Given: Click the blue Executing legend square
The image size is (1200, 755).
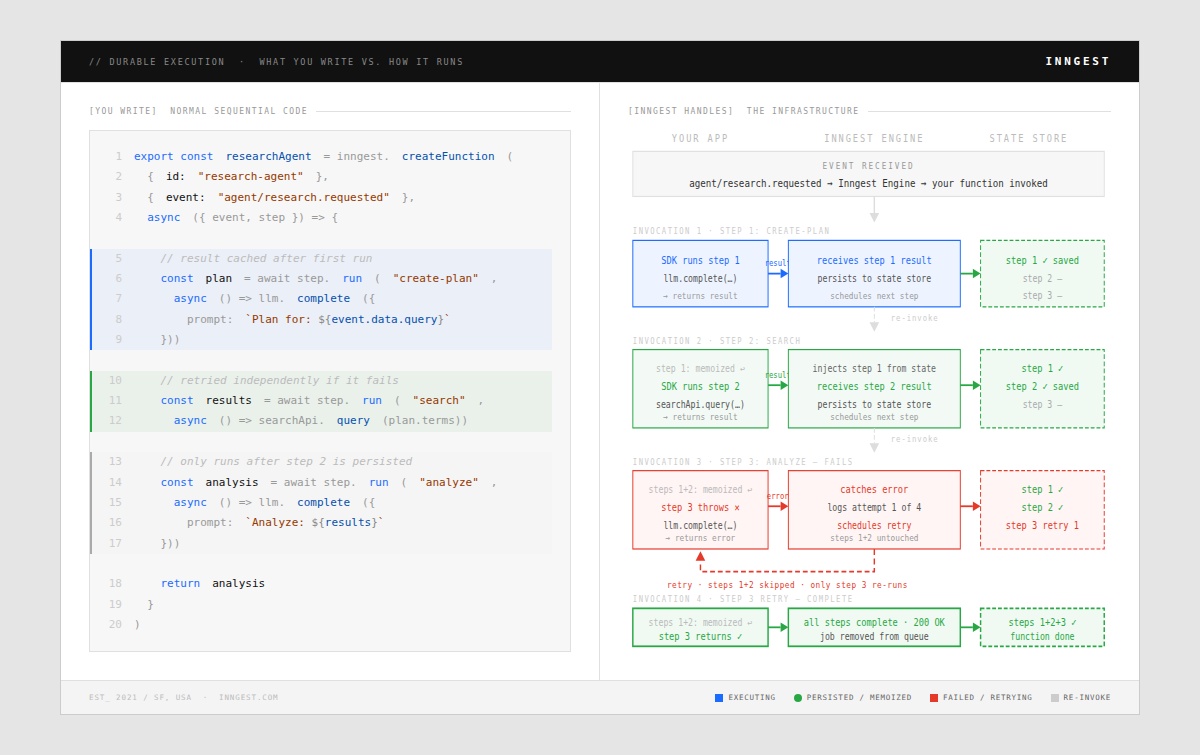Looking at the screenshot, I should point(719,698).
